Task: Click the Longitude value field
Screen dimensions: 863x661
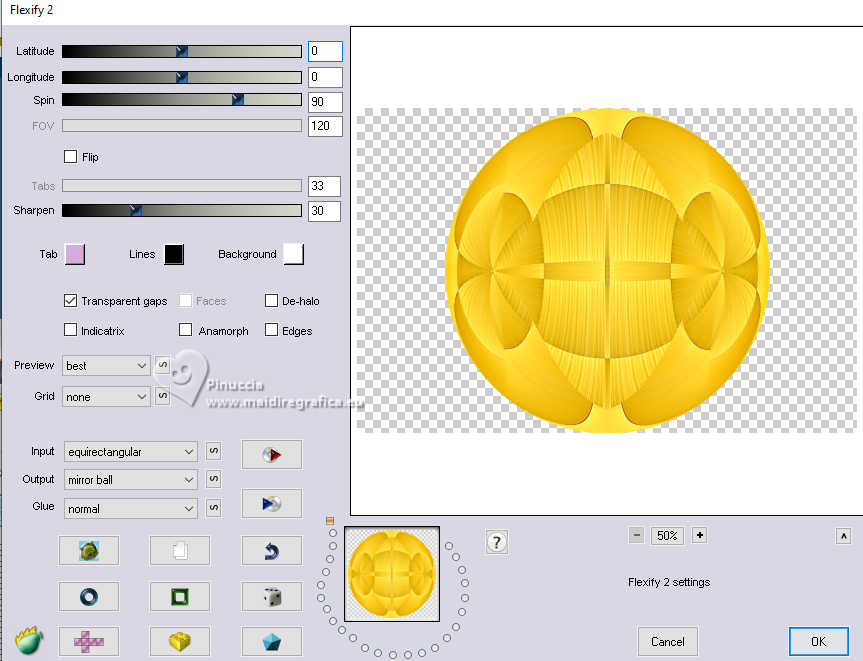Action: pos(325,77)
